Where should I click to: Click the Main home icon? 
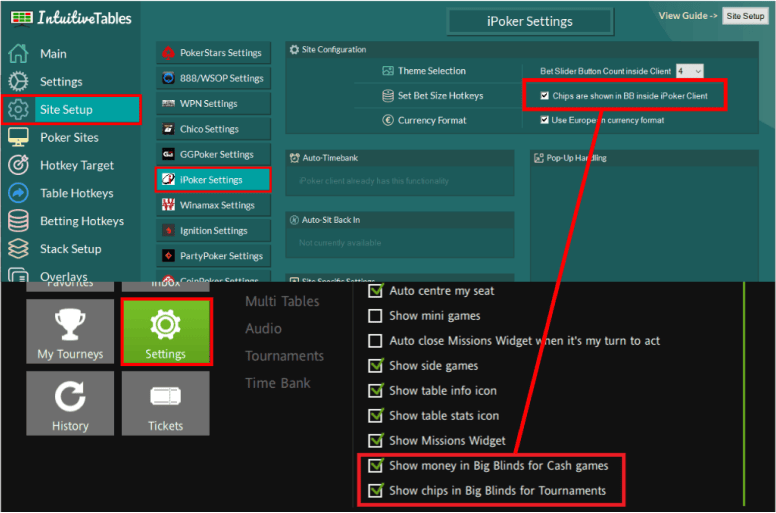[18, 53]
